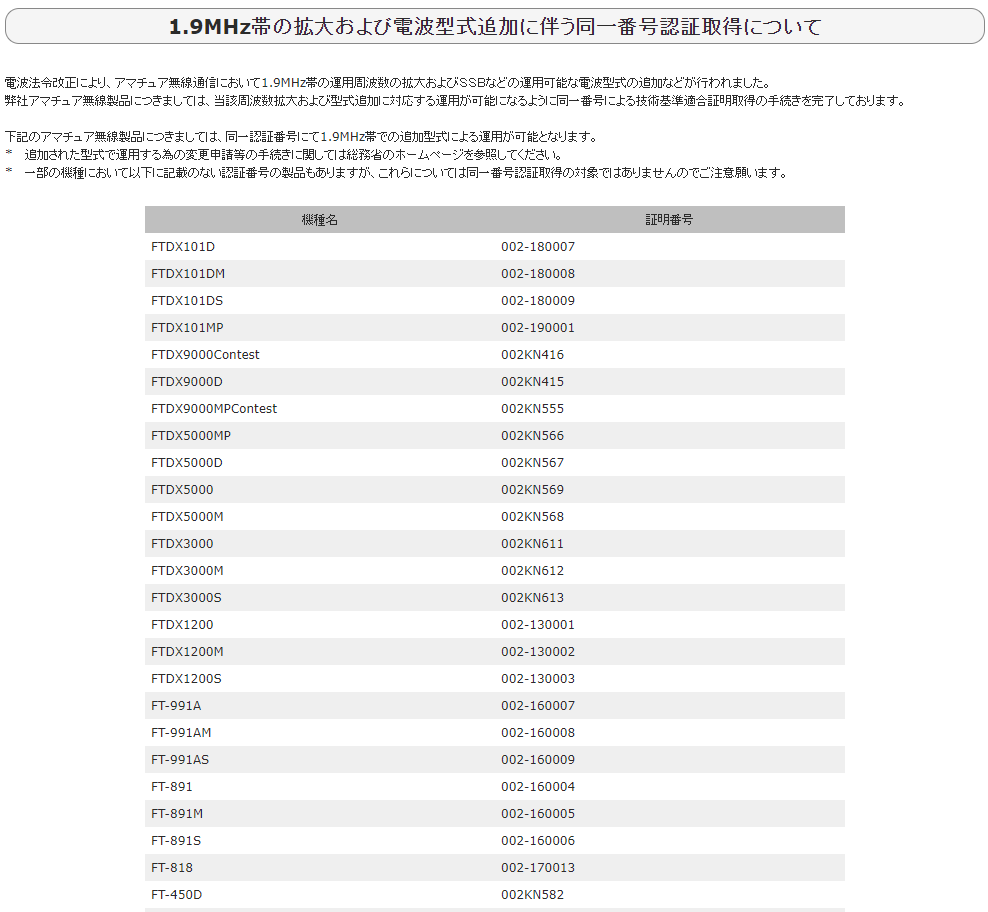
Task: Select the certification number 002KN568
Action: click(x=532, y=517)
